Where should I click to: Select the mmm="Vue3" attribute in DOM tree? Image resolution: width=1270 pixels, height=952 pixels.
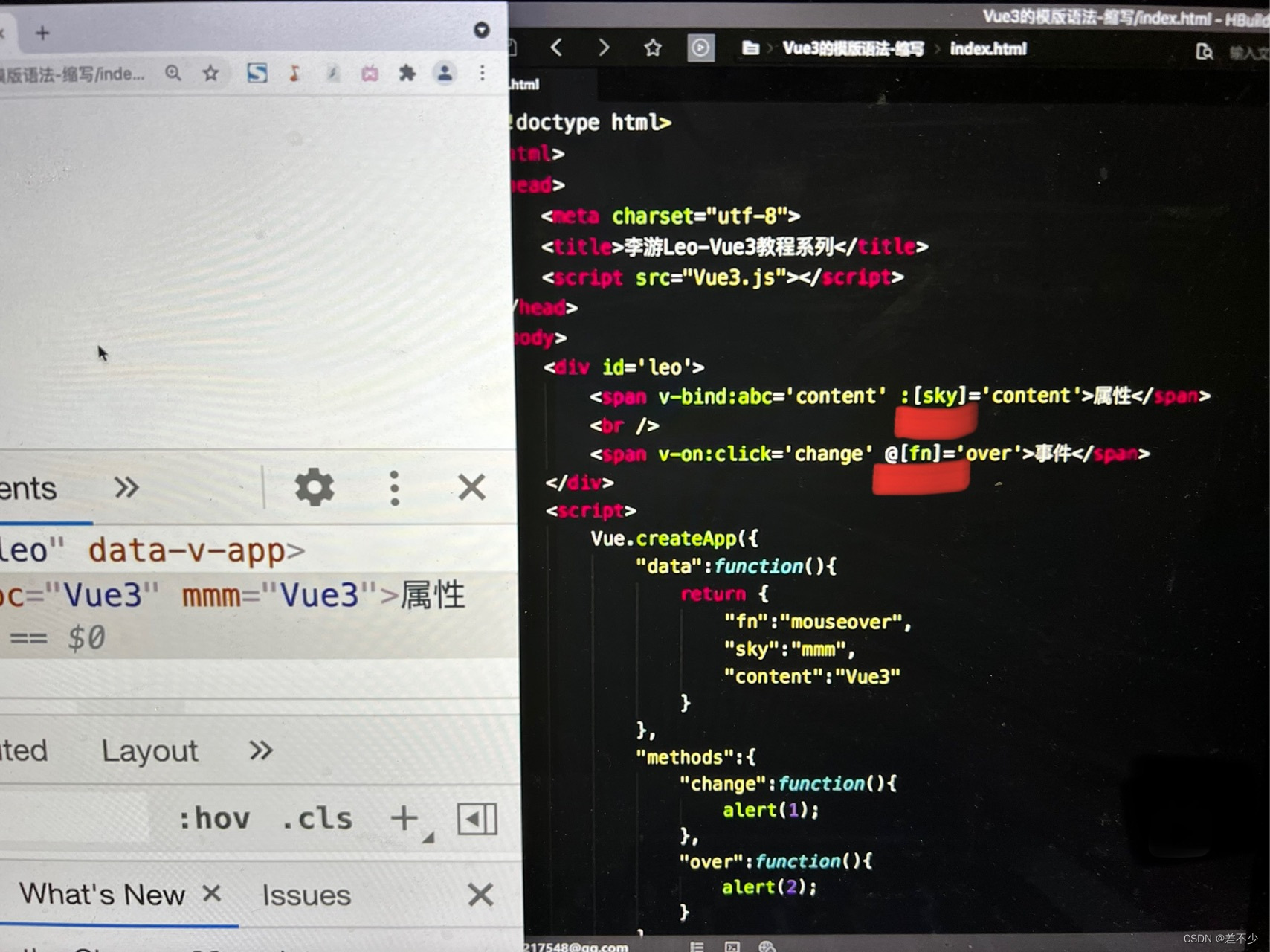click(x=281, y=596)
